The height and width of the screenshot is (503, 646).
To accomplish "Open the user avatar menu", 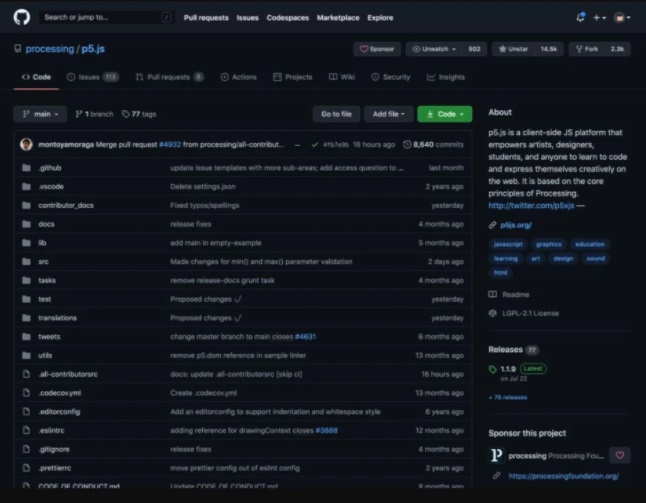I will 622,18.
